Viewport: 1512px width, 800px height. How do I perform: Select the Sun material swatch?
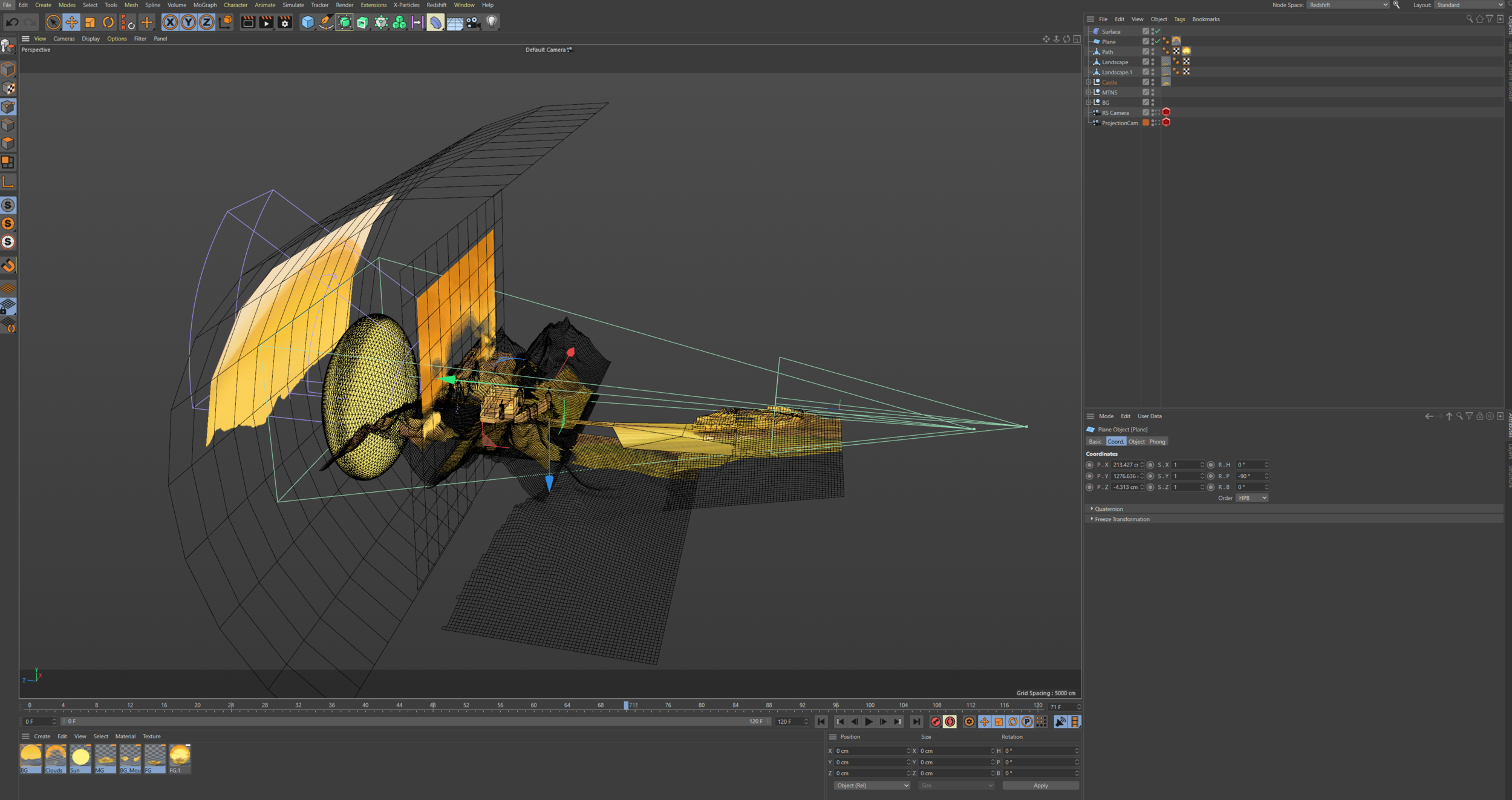(80, 757)
